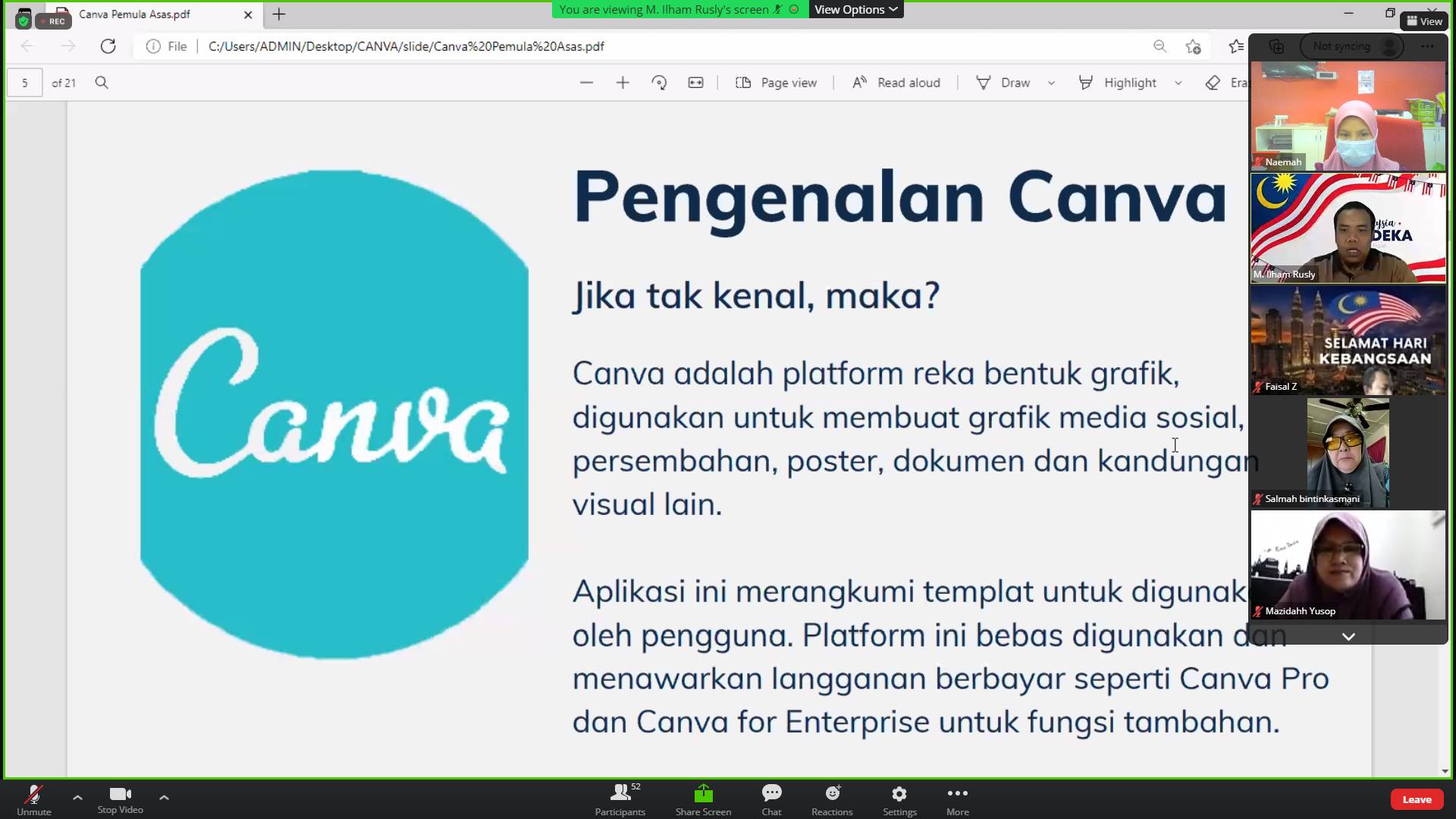Expand Highlight color options dropdown
Viewport: 1456px width, 819px height.
coord(1178,83)
